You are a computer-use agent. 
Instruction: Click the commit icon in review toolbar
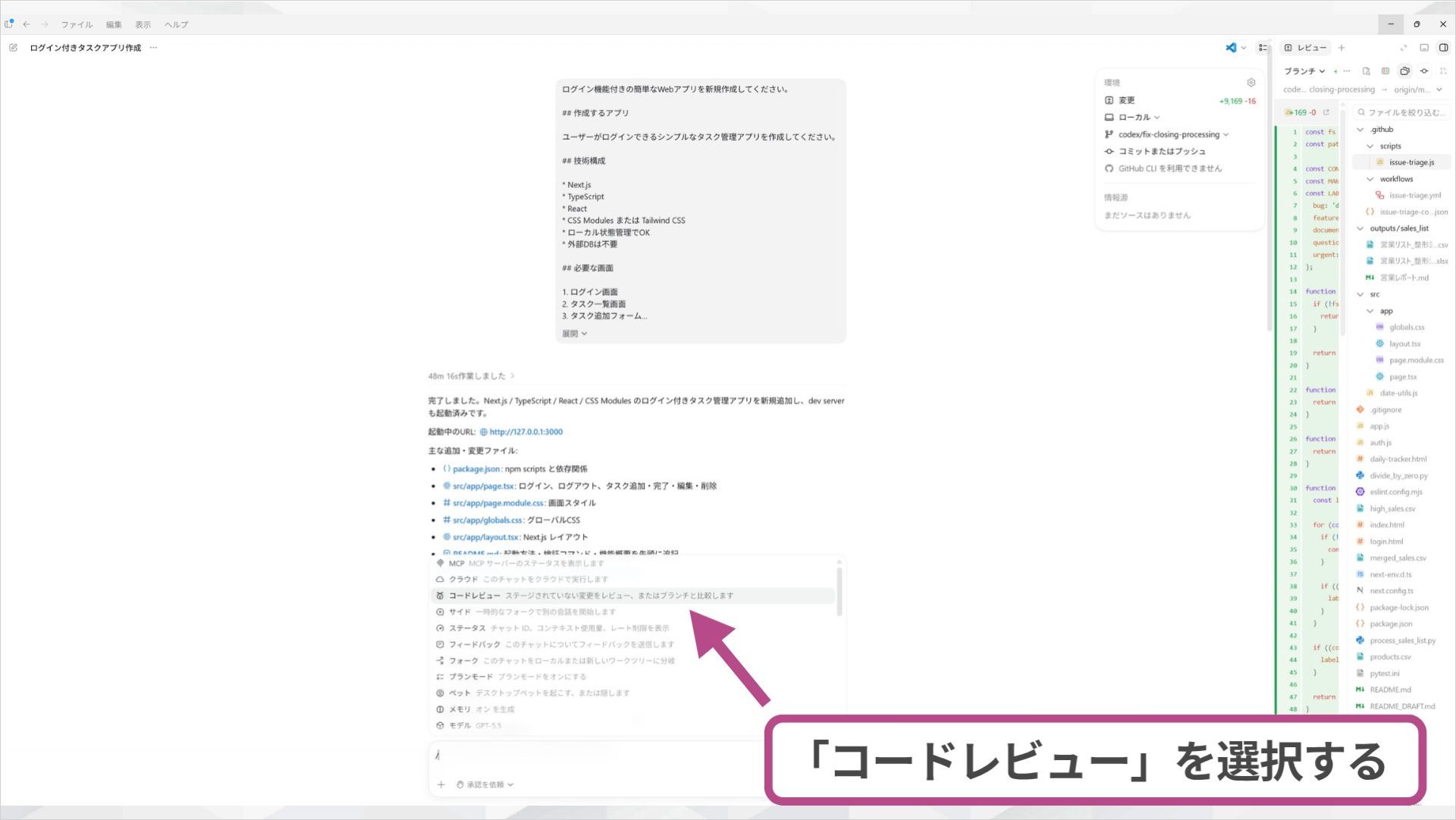(1424, 71)
